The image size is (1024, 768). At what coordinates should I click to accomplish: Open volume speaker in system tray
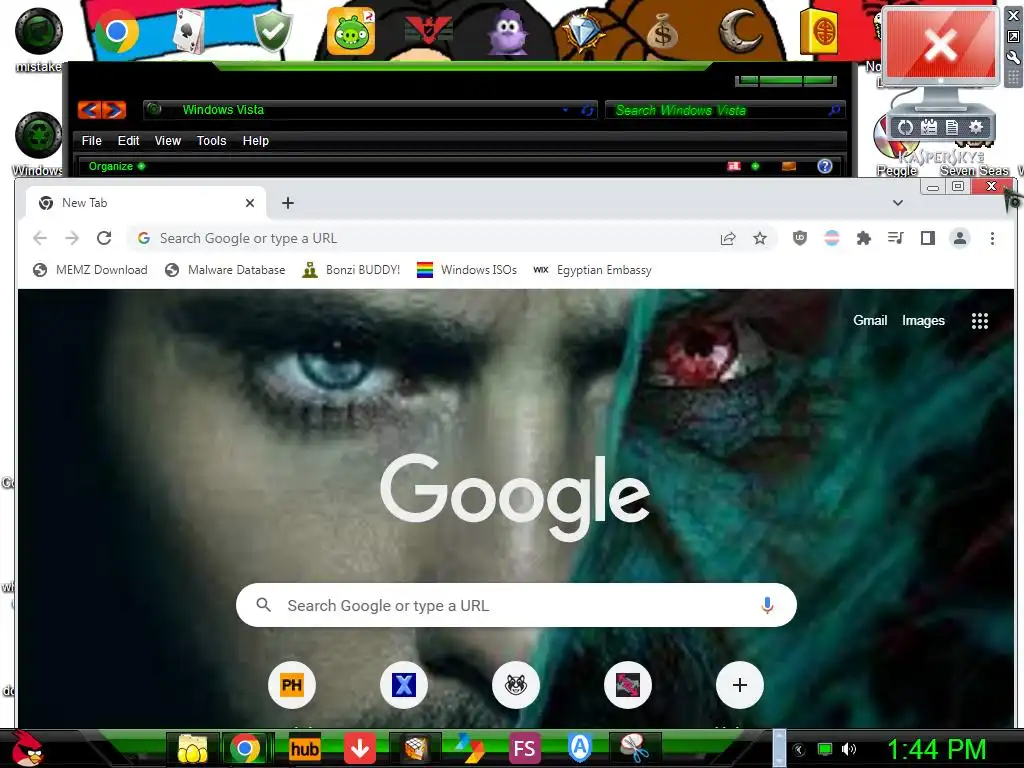tap(849, 749)
